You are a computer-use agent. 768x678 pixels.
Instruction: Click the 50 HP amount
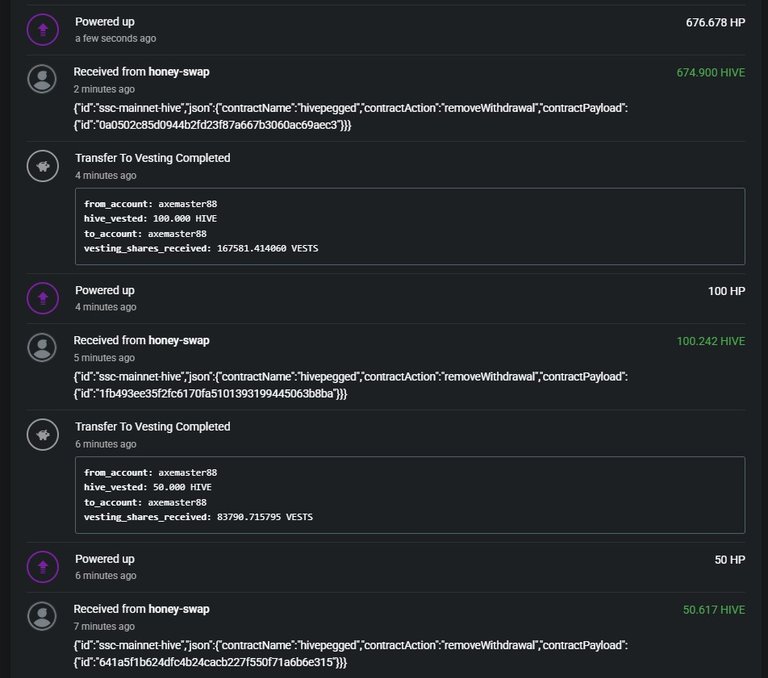730,560
